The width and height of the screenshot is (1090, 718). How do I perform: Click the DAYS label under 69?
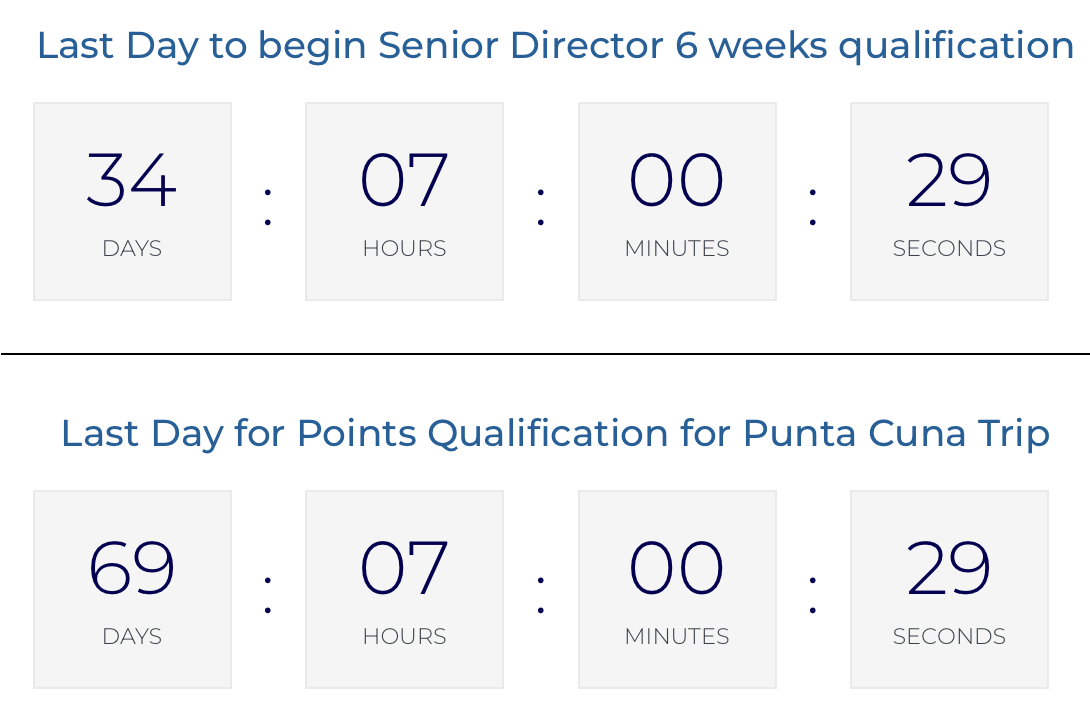pos(132,636)
